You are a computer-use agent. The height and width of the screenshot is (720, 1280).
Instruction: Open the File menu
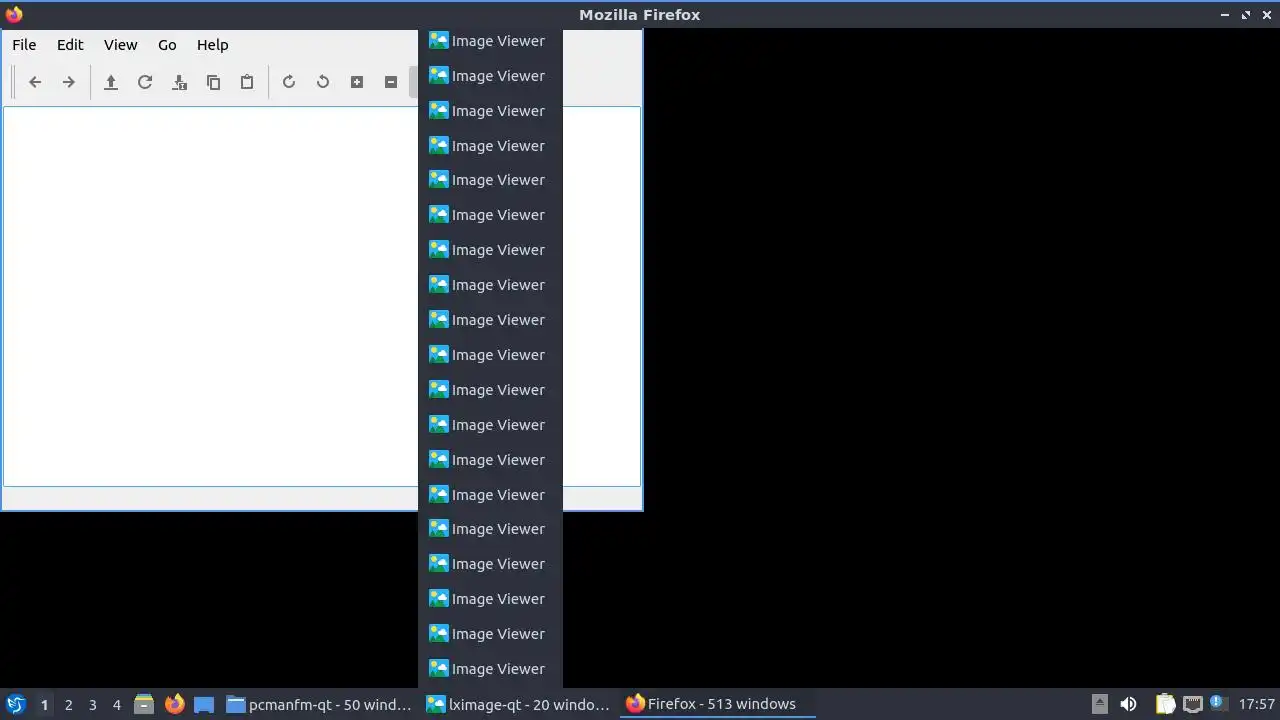24,45
